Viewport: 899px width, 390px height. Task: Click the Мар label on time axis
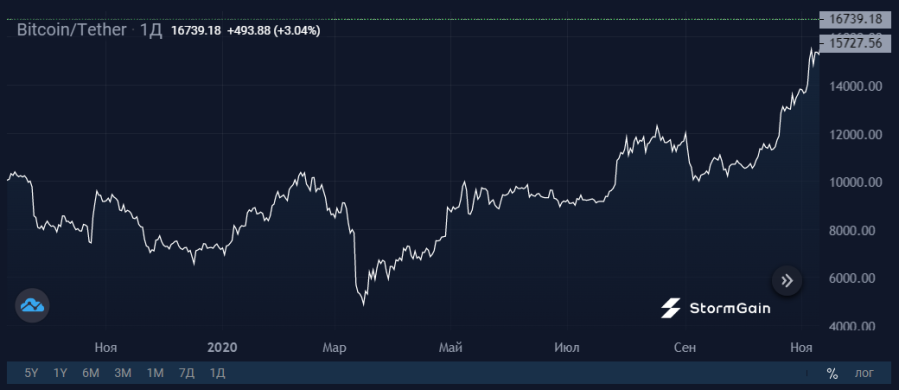pos(334,347)
